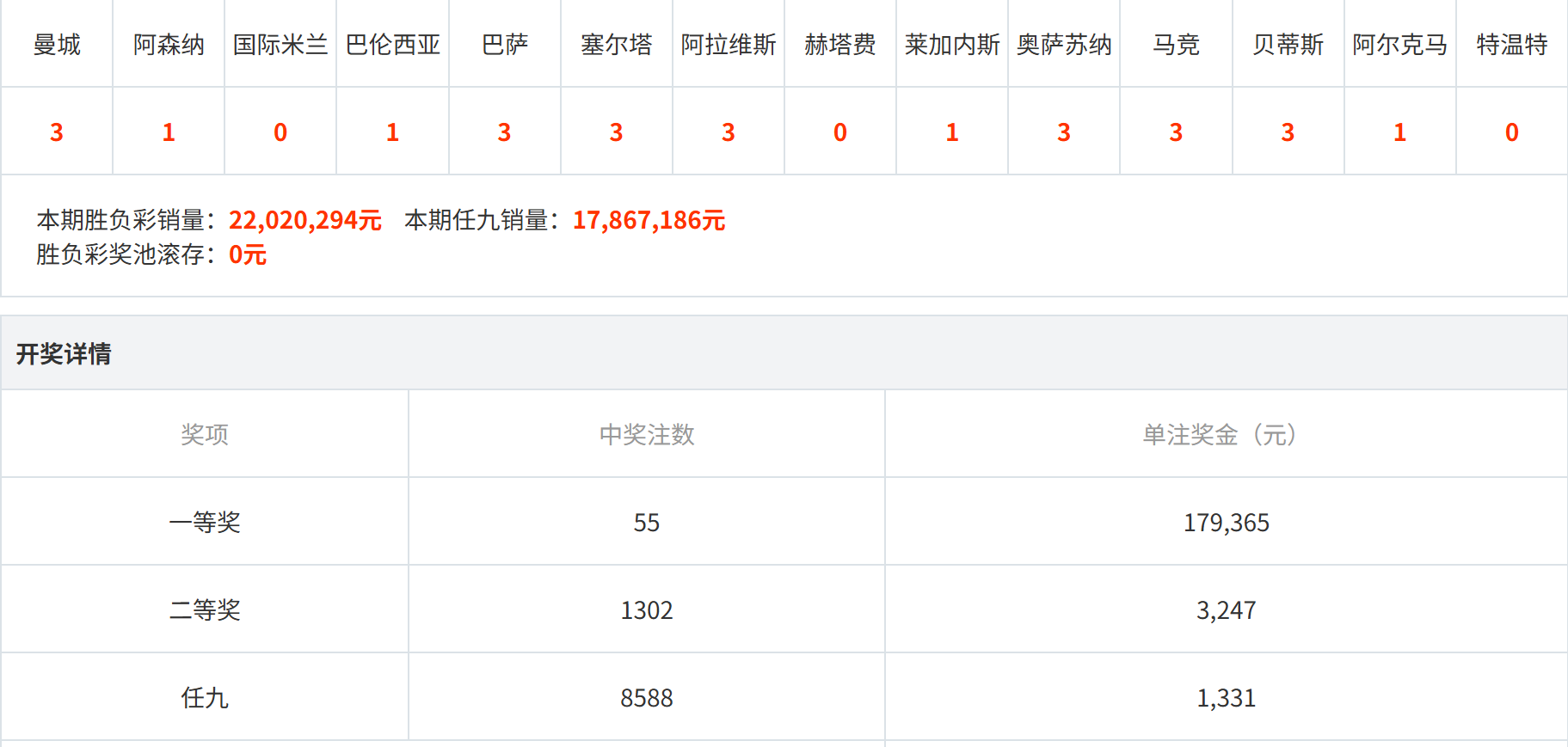The width and height of the screenshot is (1568, 747).
Task: Click the winning count 1302
Action: (x=647, y=609)
